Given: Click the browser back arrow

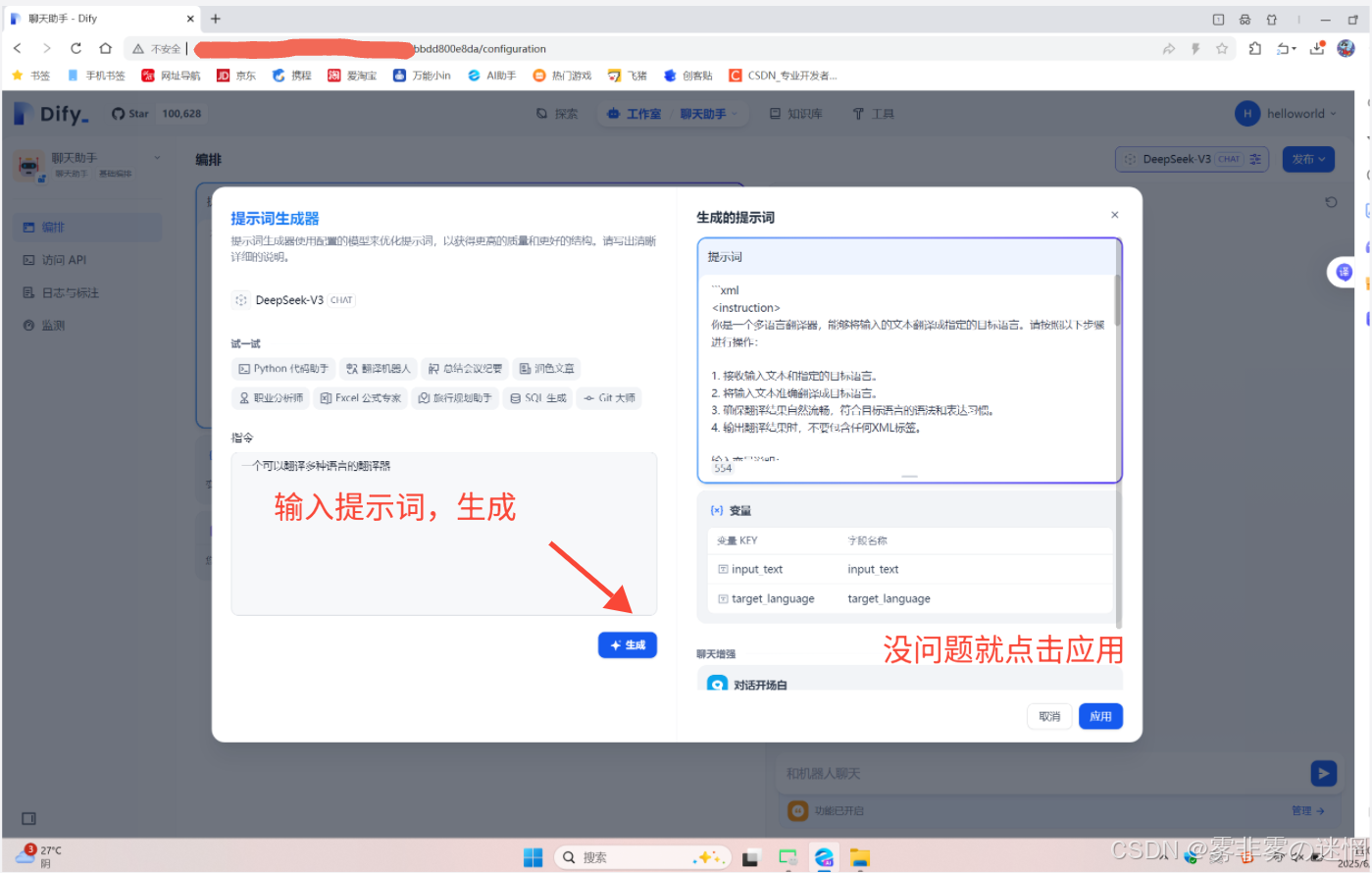Looking at the screenshot, I should (18, 48).
